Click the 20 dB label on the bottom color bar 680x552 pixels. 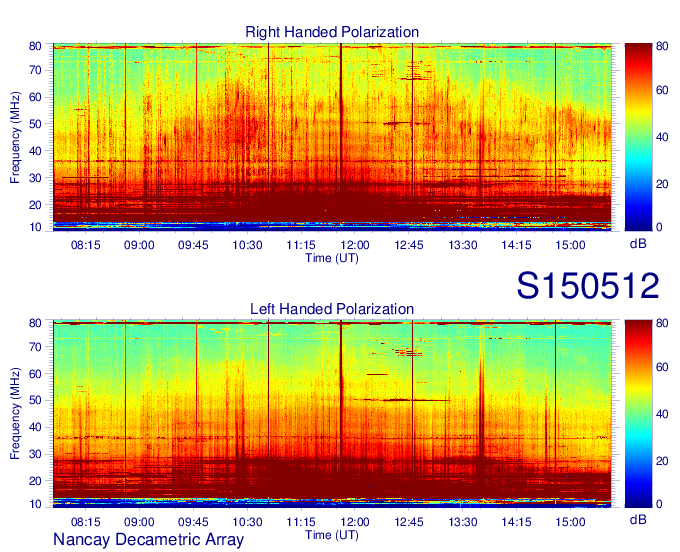click(x=662, y=461)
